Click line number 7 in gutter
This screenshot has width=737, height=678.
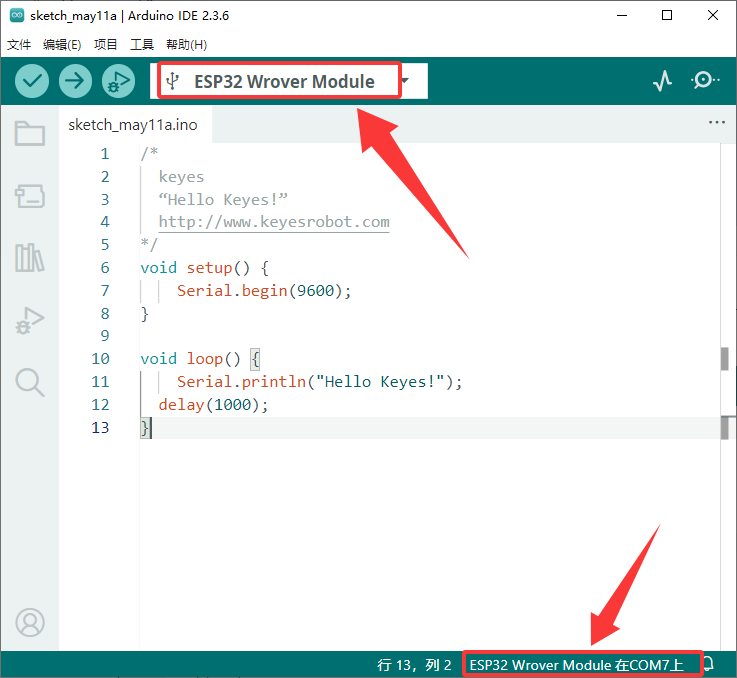(x=105, y=290)
